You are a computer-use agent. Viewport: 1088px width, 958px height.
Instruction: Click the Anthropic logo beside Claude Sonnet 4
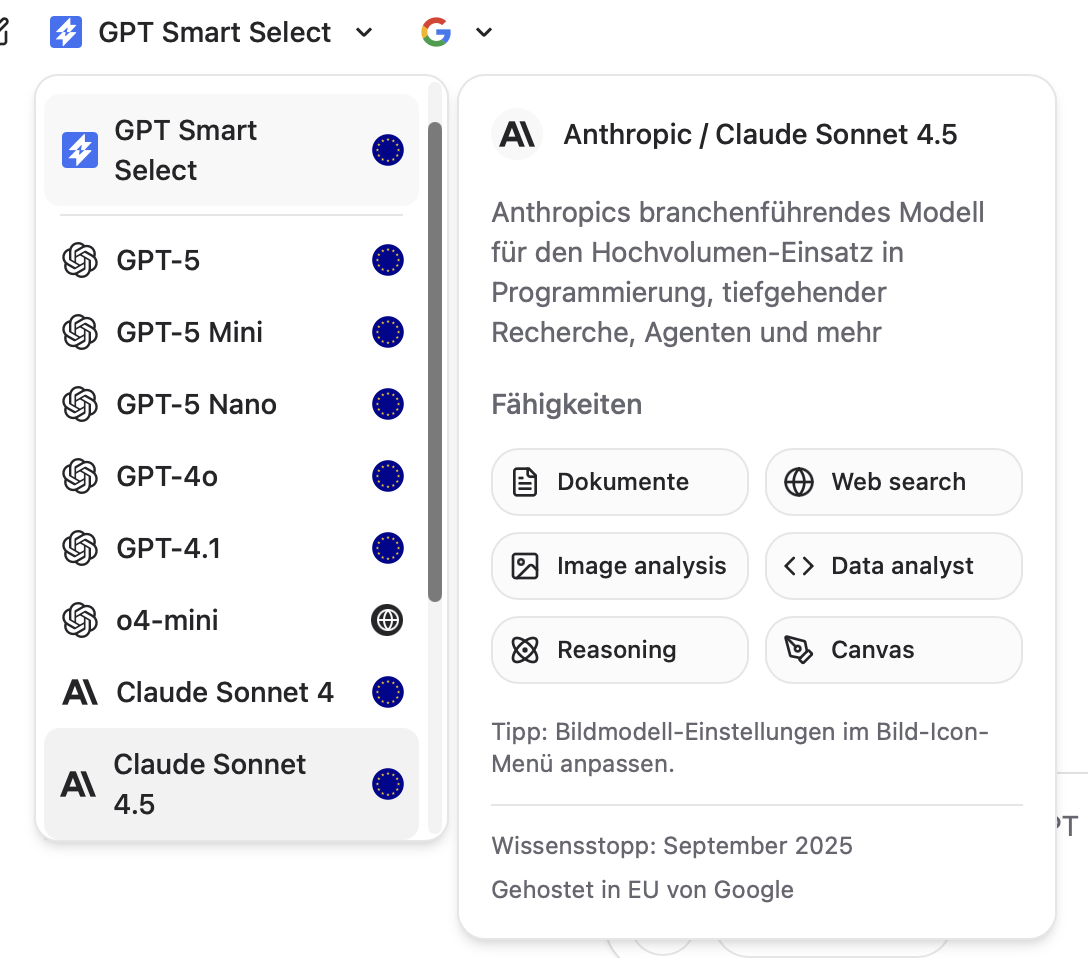[x=80, y=692]
